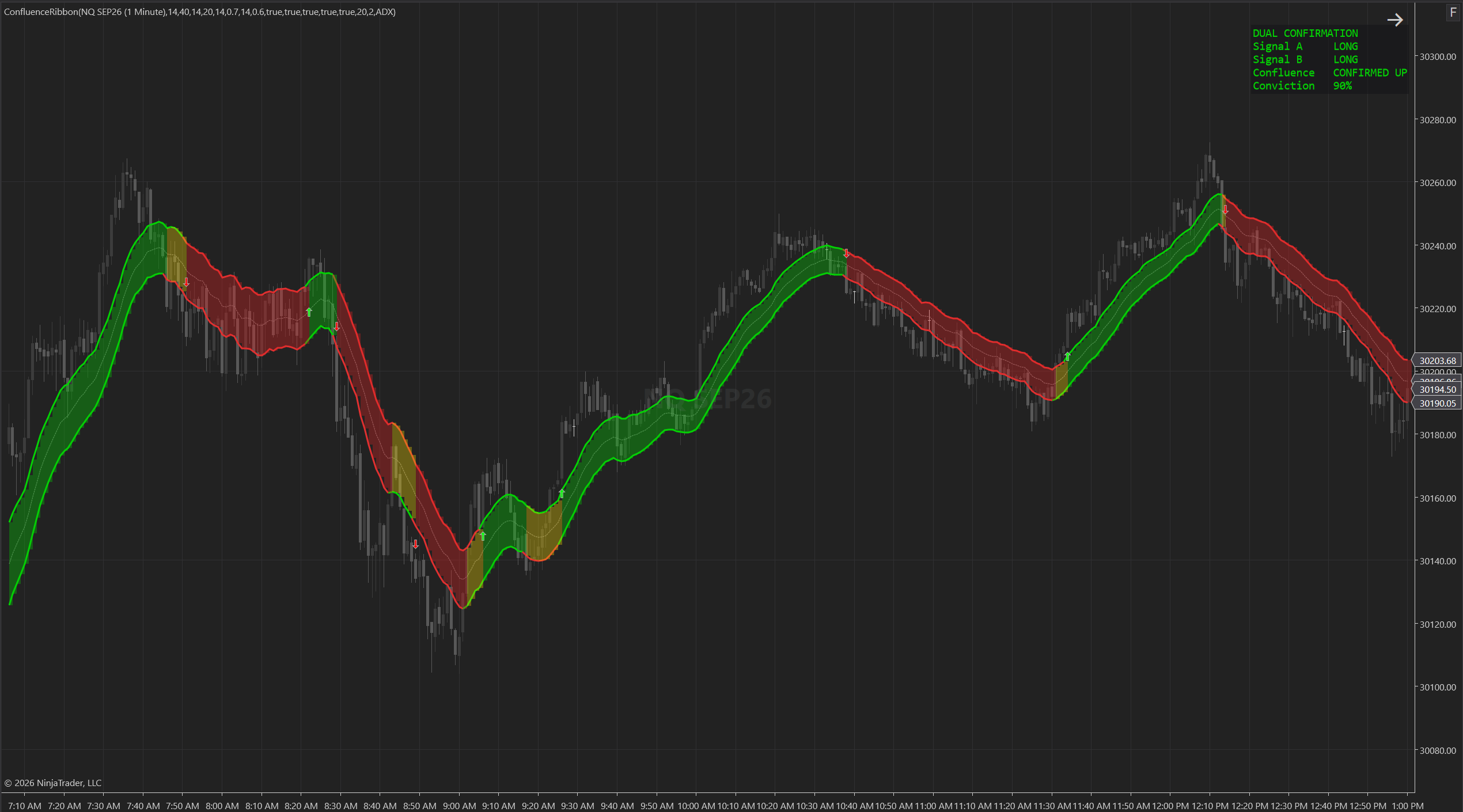Image resolution: width=1463 pixels, height=812 pixels.
Task: Click the 30300.00 label on price axis
Action: click(1438, 56)
